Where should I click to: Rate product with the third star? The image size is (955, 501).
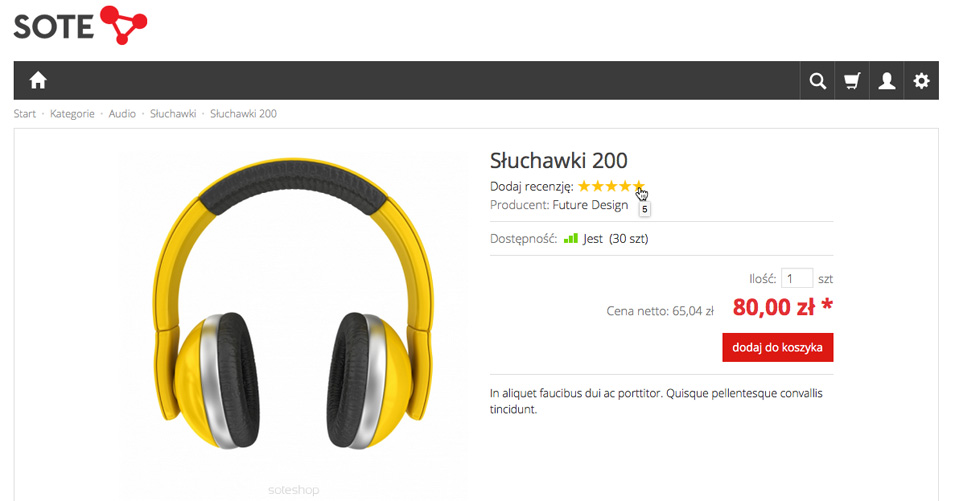tap(611, 186)
